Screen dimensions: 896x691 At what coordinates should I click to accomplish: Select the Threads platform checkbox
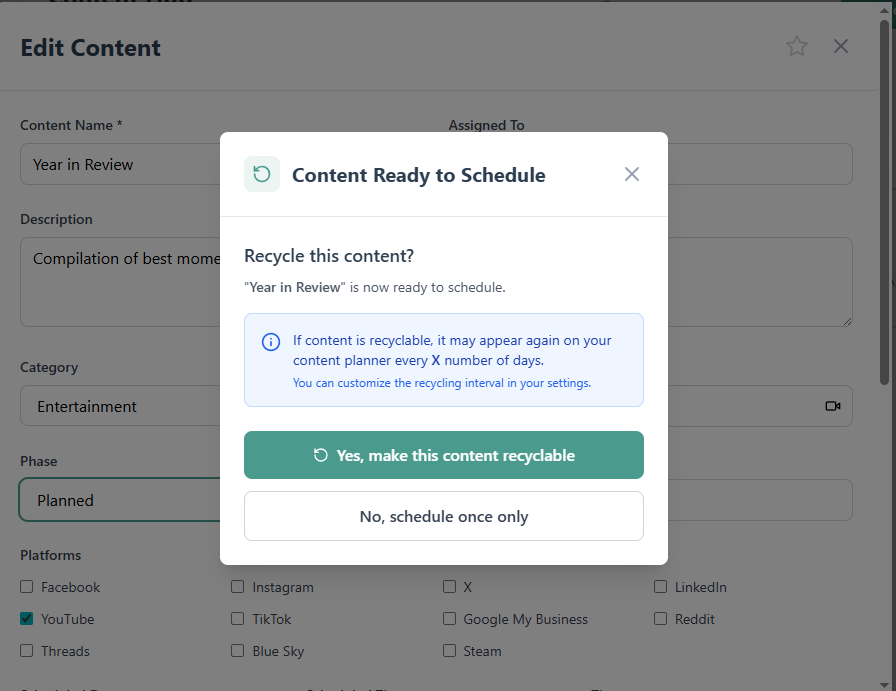(x=27, y=651)
